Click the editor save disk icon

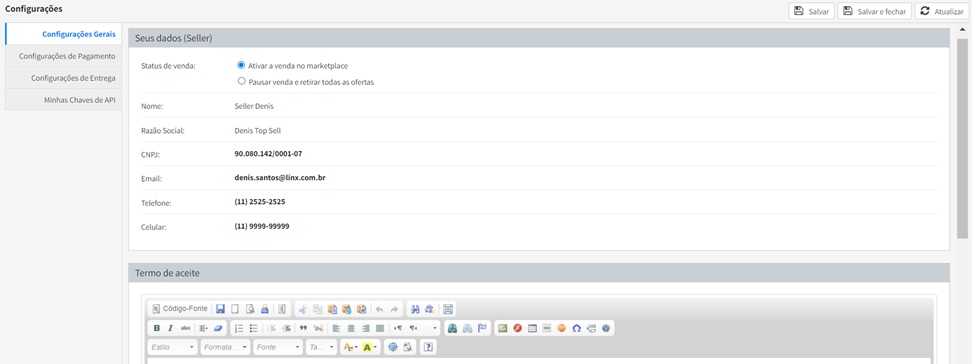point(221,309)
